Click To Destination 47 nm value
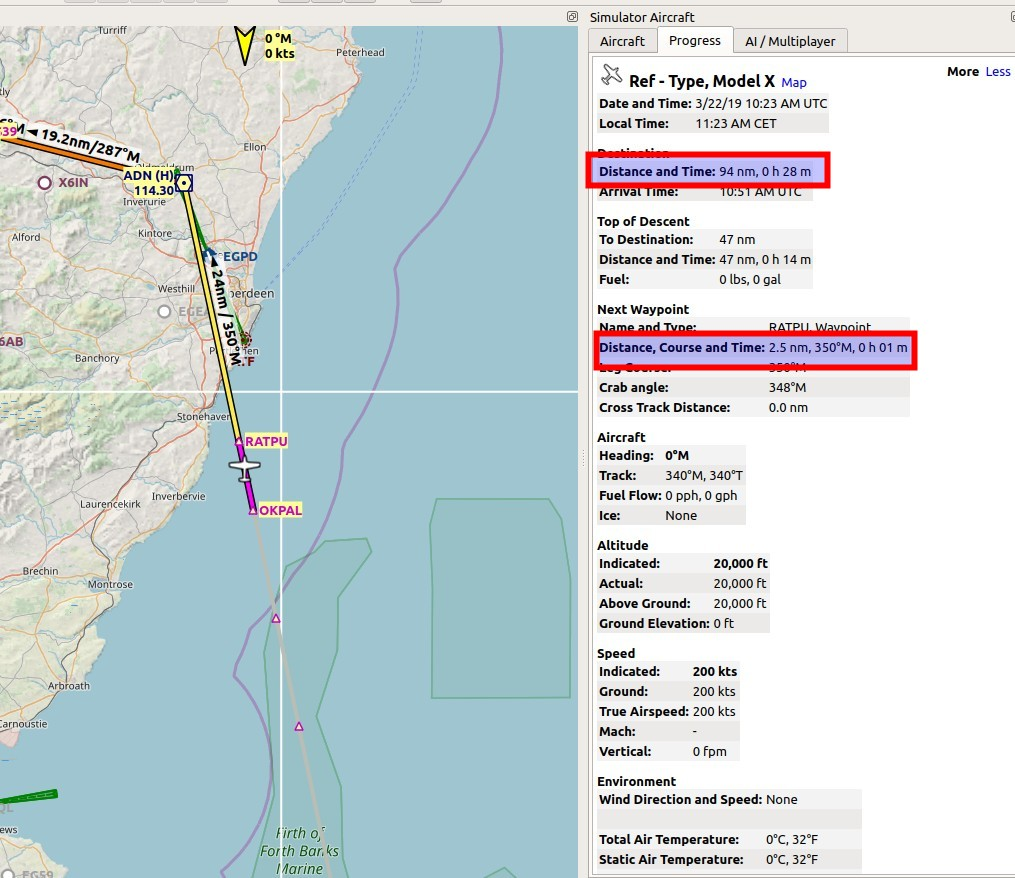1015x878 pixels. pyautogui.click(x=737, y=240)
